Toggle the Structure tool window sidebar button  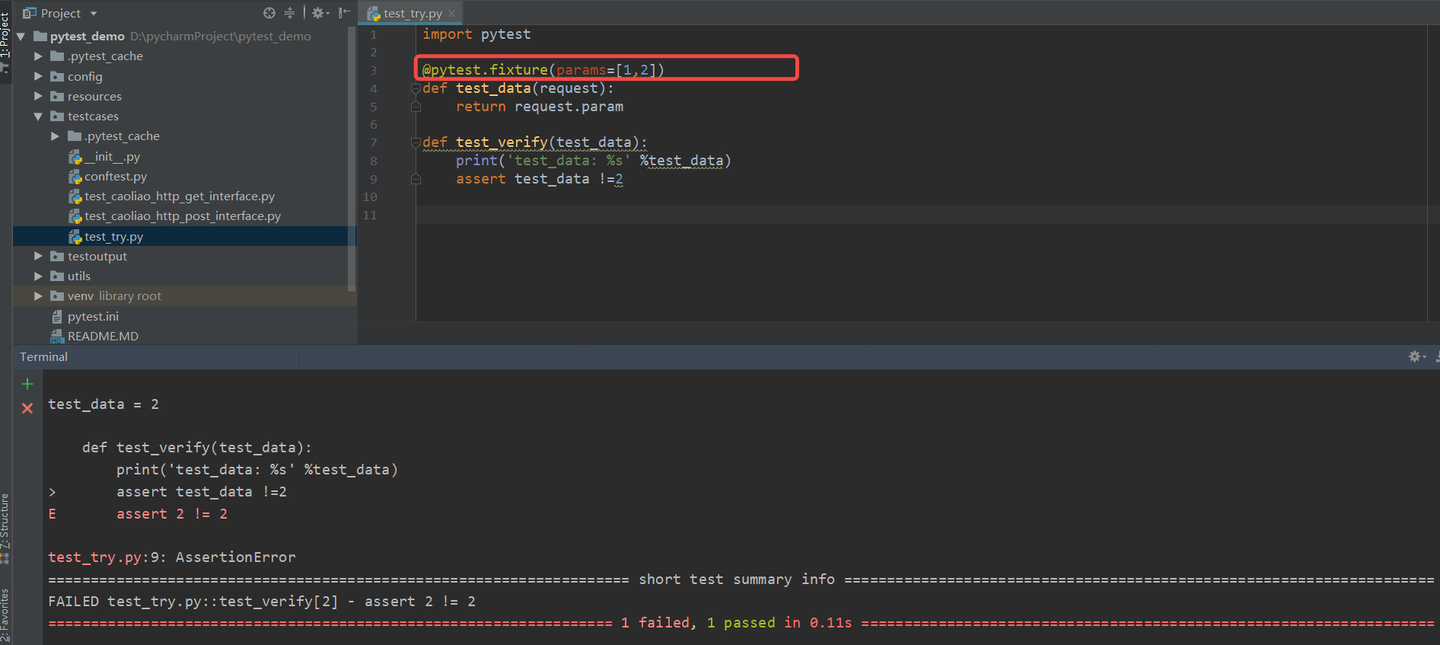(7, 520)
